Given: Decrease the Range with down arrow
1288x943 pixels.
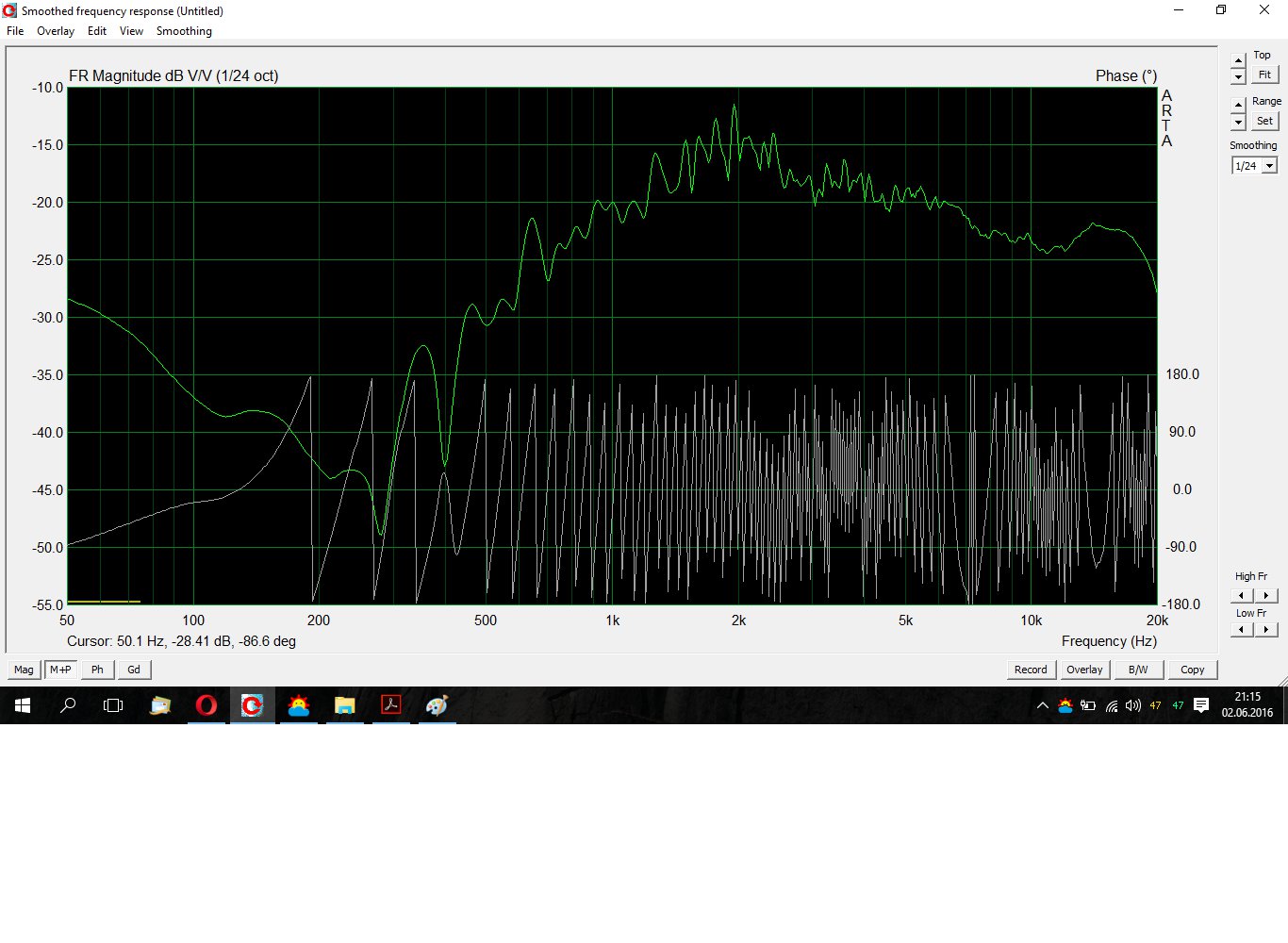Looking at the screenshot, I should (1238, 122).
